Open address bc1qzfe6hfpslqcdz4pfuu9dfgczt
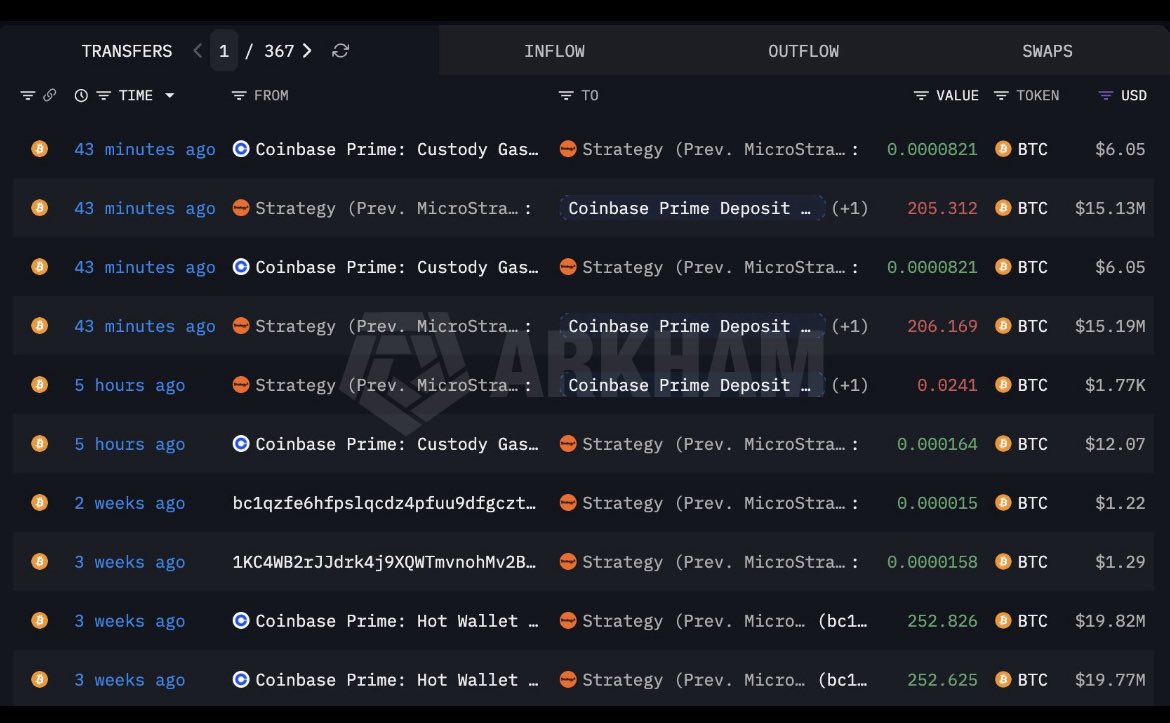The image size is (1170, 723). 384,503
